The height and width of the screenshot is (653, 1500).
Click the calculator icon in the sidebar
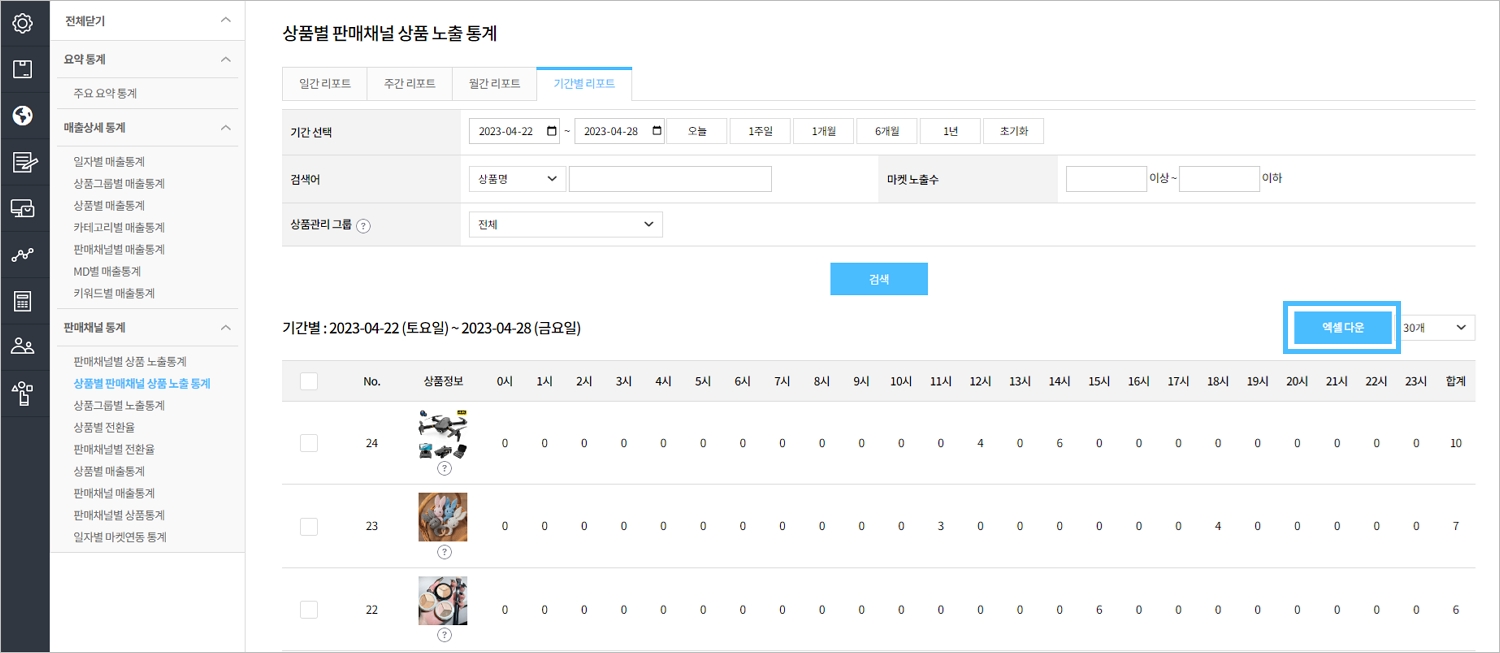[x=23, y=301]
